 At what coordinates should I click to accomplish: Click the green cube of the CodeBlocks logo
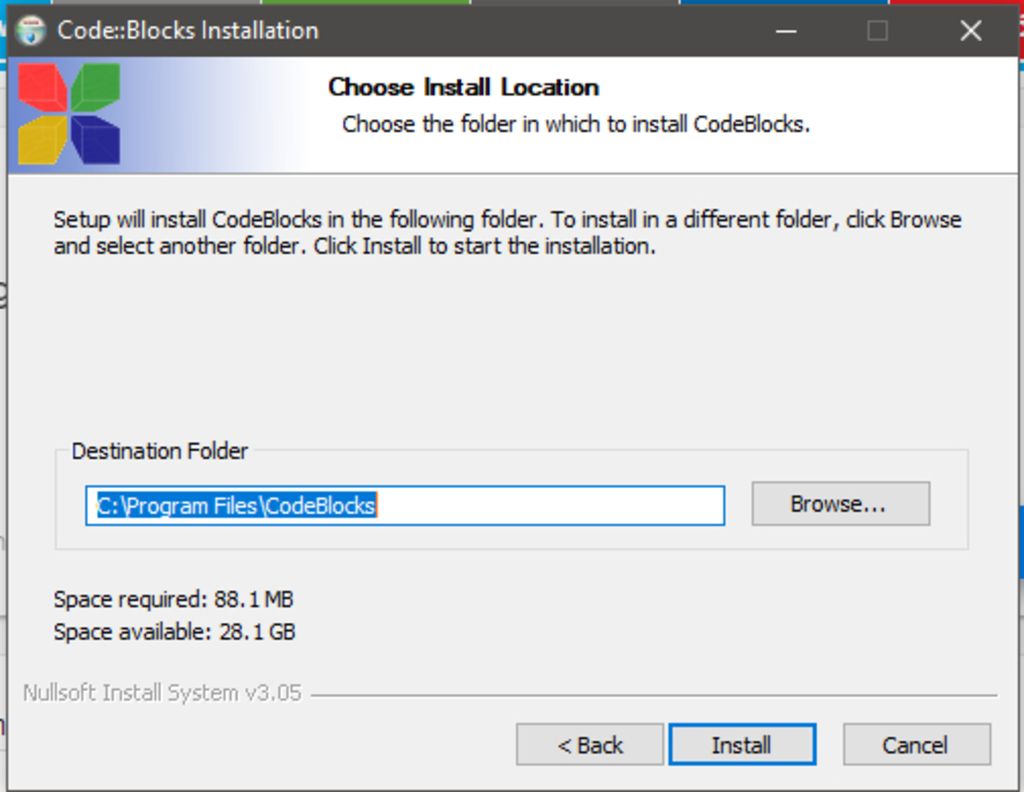pos(95,86)
